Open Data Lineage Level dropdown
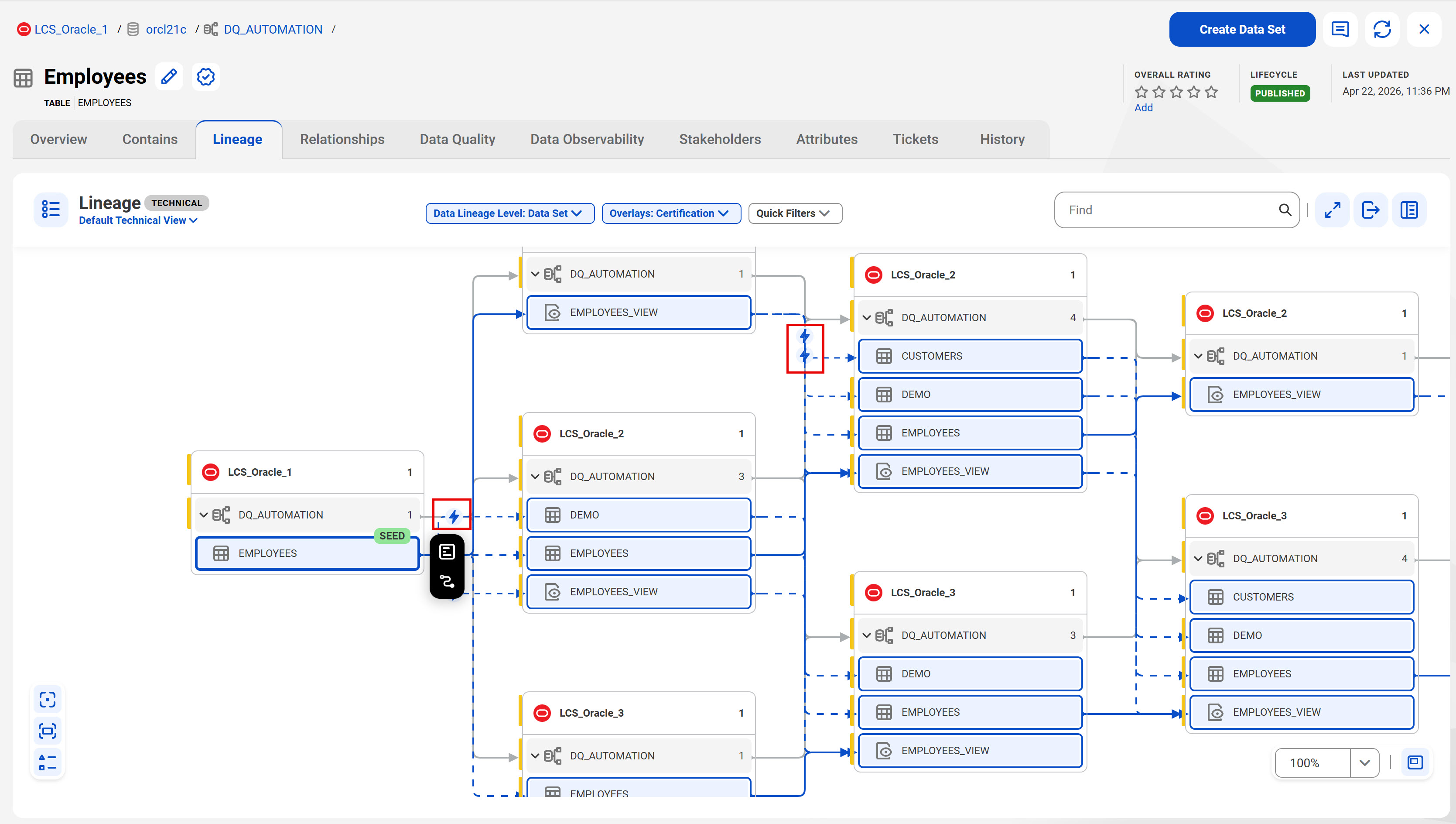Screen dimensions: 1456x824 click(509, 213)
